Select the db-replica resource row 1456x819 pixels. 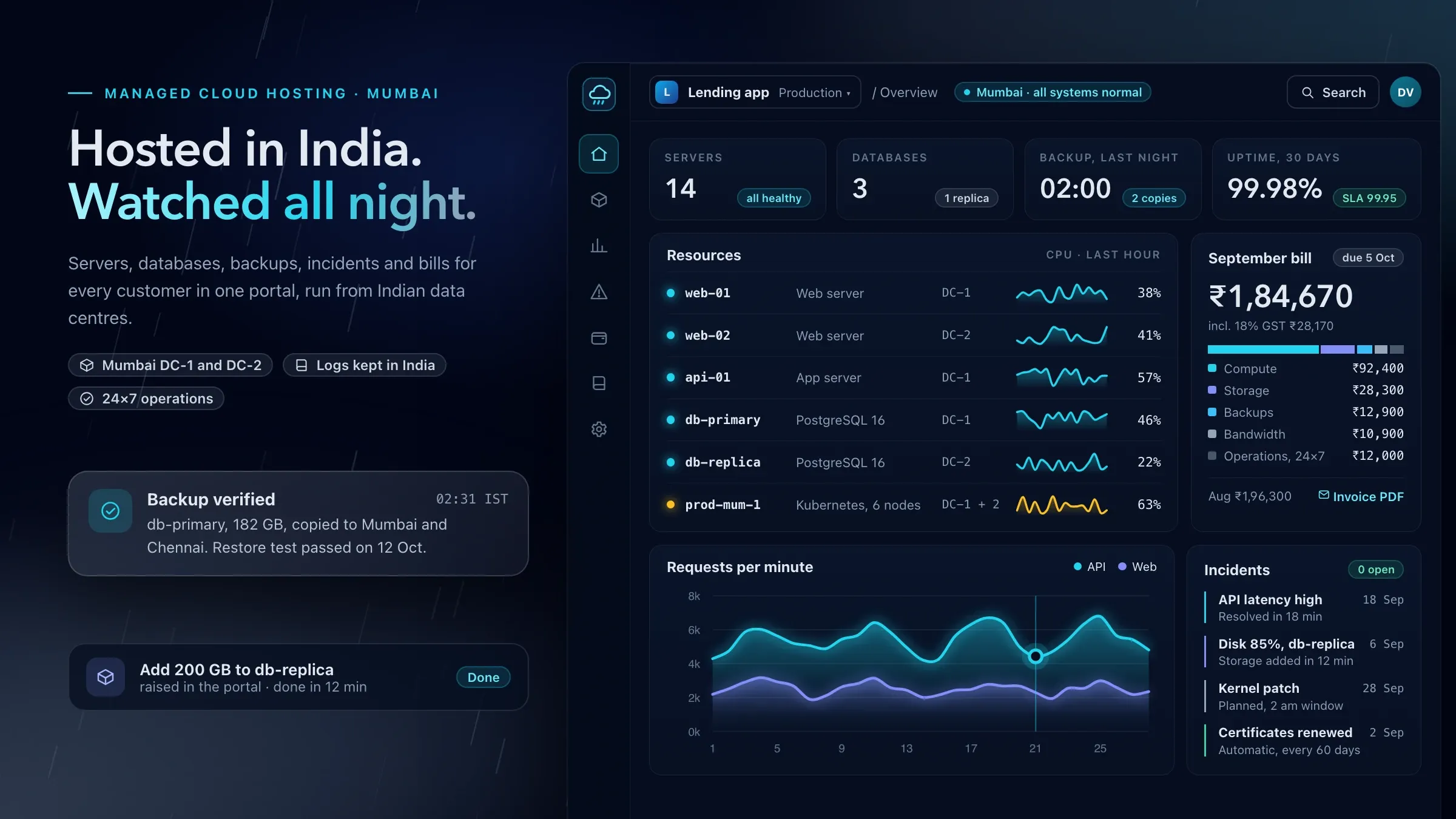(x=913, y=462)
